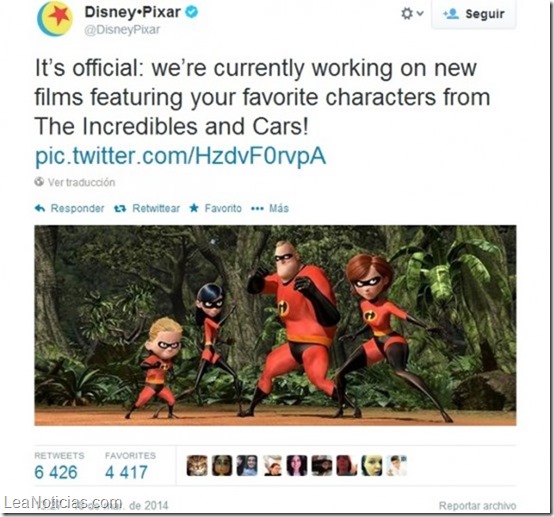Open the Incredibles family image
Screen dimensions: 554x517
coord(275,325)
